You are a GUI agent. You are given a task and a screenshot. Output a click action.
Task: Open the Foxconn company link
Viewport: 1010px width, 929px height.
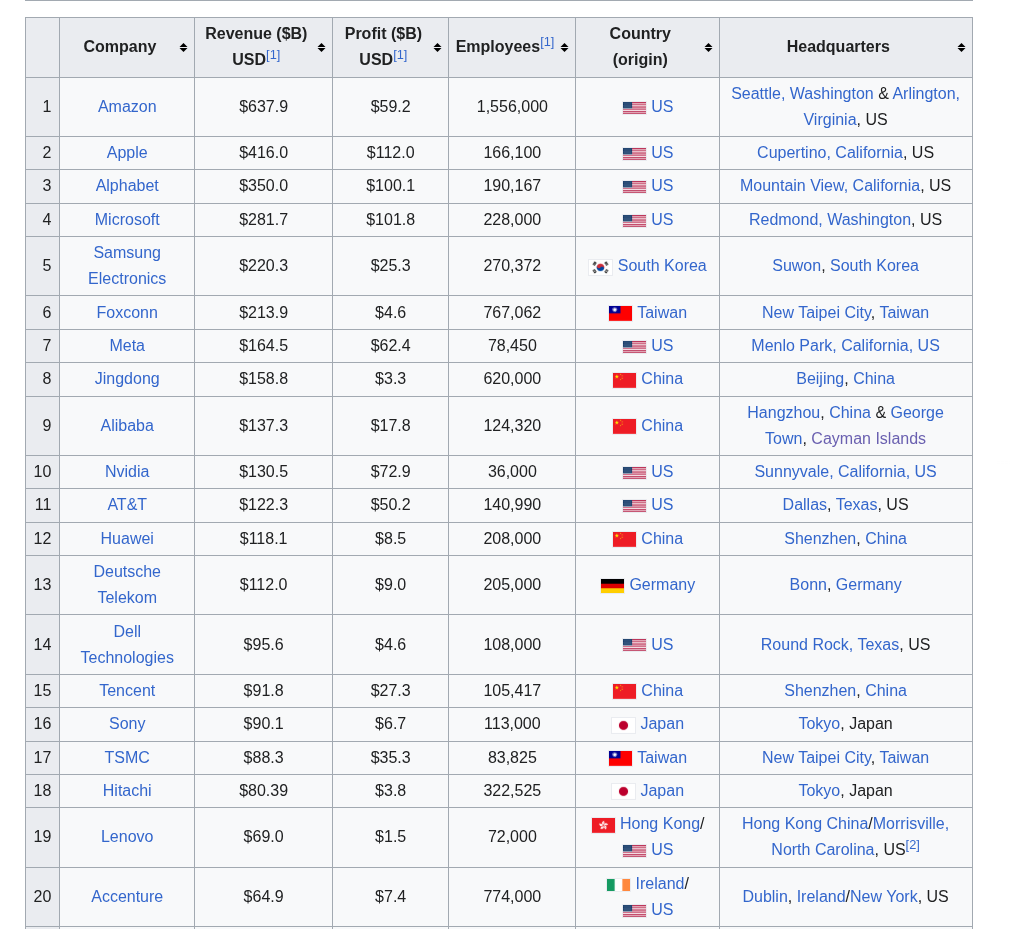point(127,312)
